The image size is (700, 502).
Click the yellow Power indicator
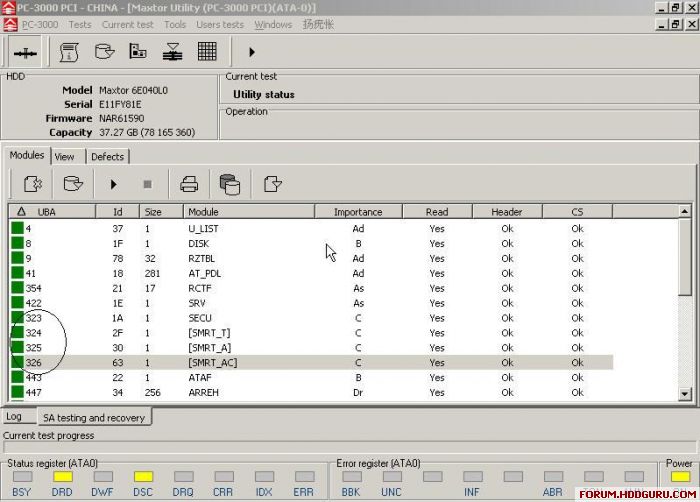pyautogui.click(x=680, y=477)
